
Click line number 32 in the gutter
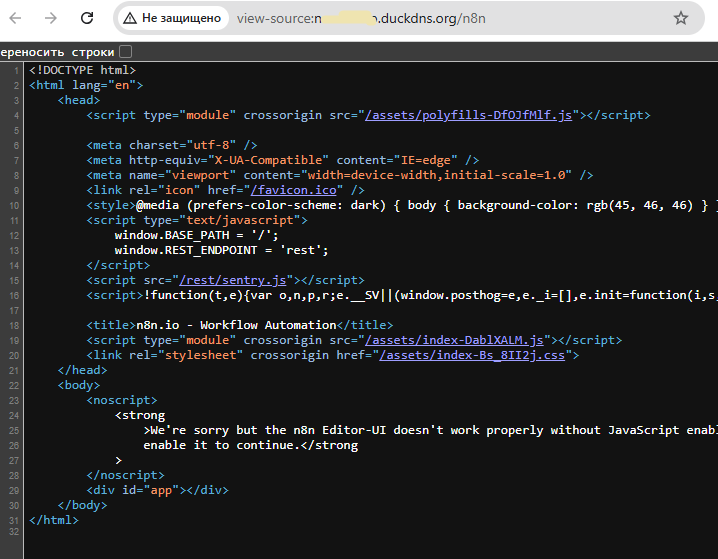[x=14, y=532]
